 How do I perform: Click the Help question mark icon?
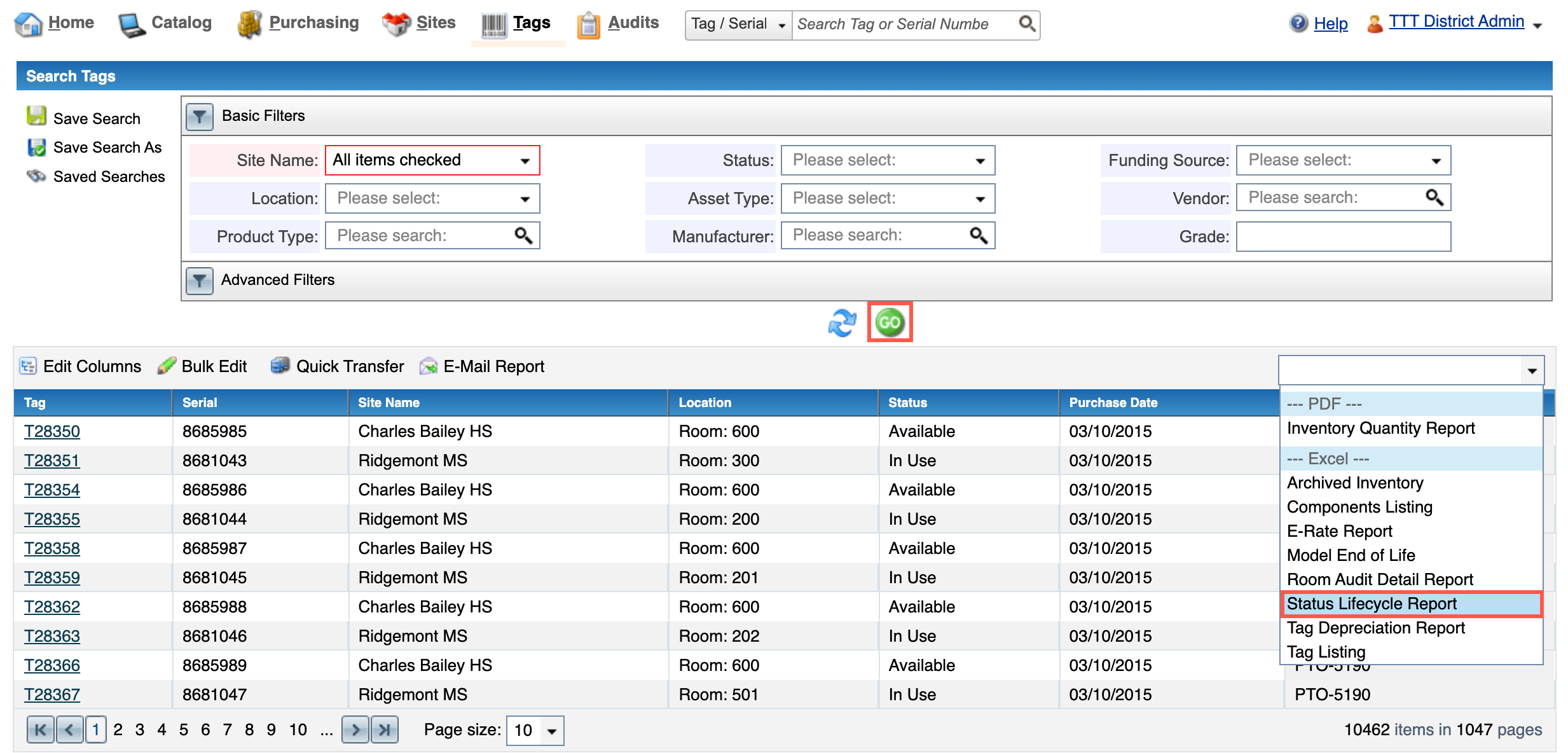point(1298,24)
